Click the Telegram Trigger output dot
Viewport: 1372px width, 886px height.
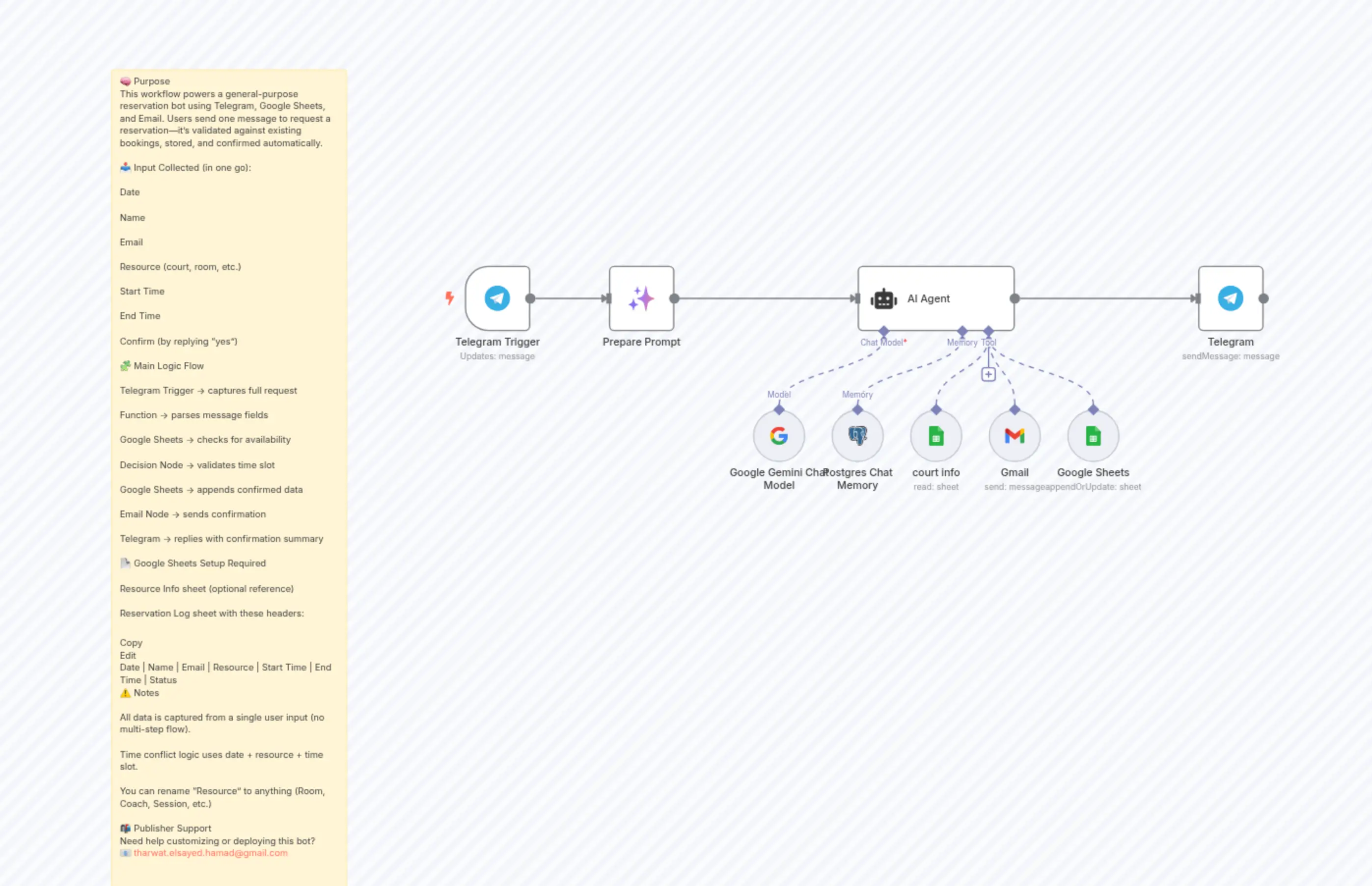pyautogui.click(x=530, y=298)
